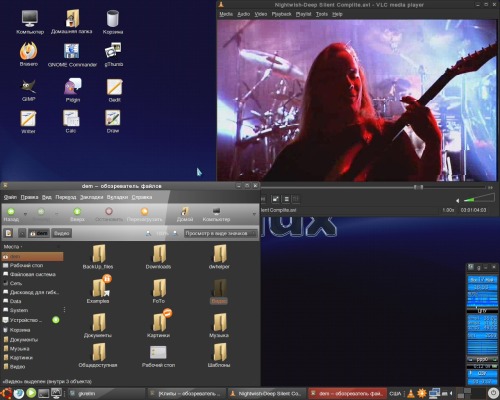Click the power button in the panel
Image resolution: width=500 pixels, height=400 pixels.
(492, 393)
